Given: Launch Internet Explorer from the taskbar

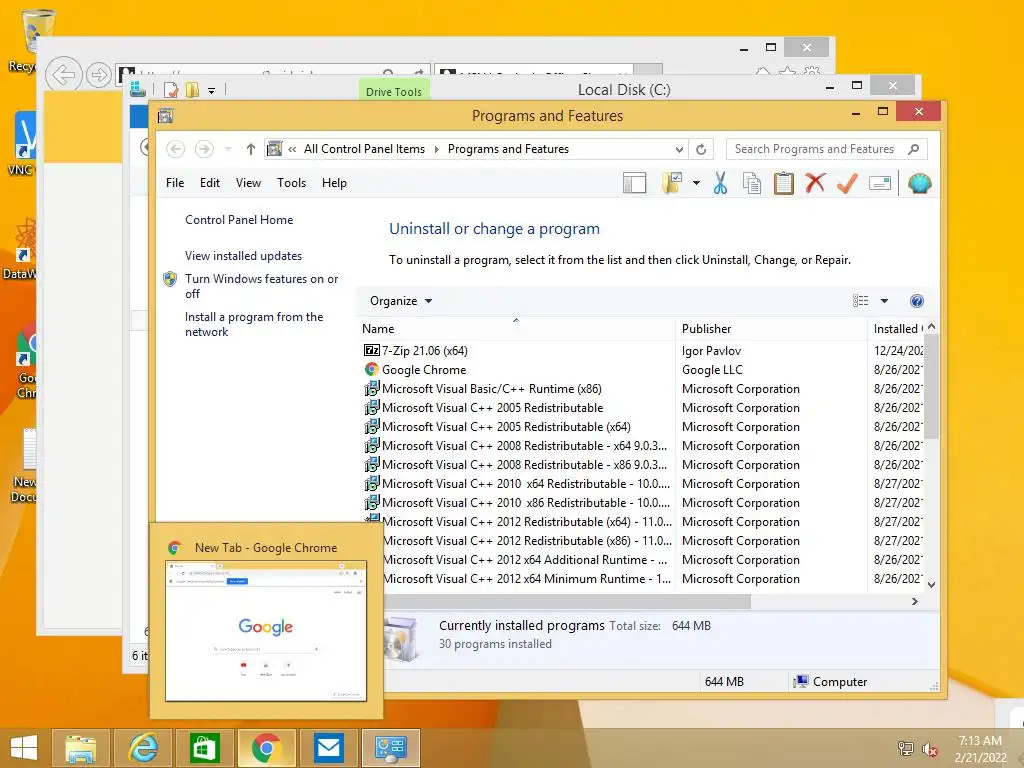Looking at the screenshot, I should [x=143, y=748].
